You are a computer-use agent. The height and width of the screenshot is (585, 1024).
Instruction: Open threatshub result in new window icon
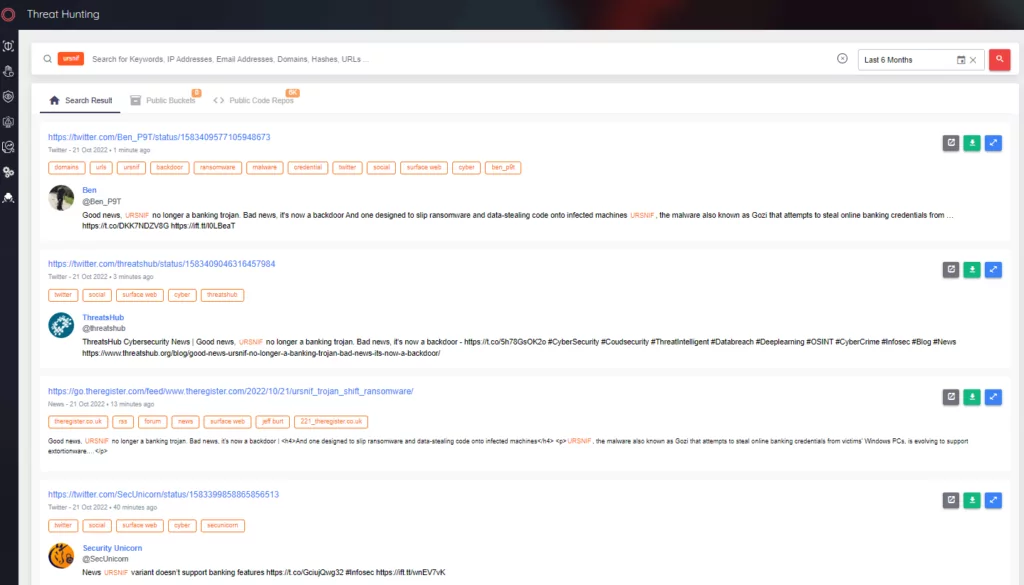click(951, 270)
